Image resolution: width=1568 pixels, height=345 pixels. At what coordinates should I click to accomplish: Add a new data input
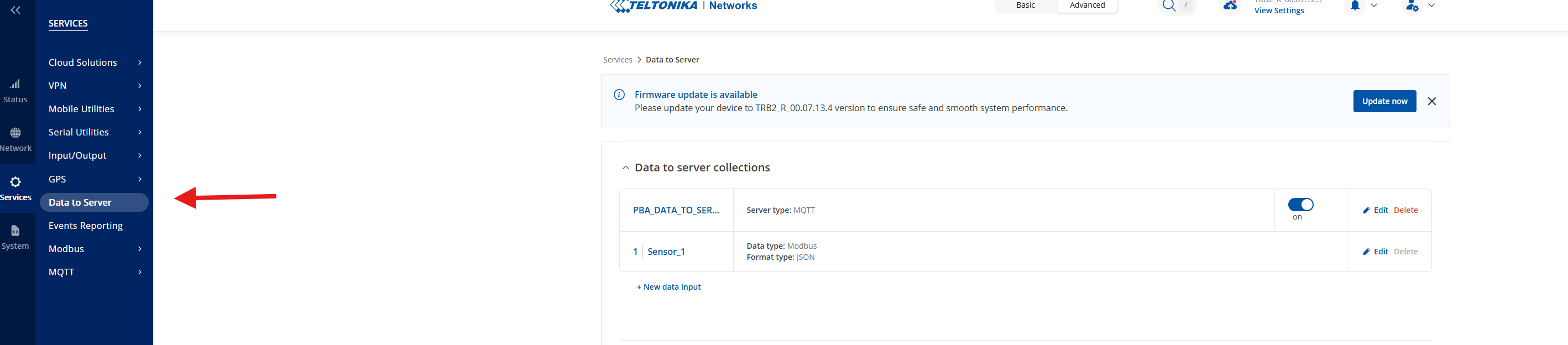(668, 286)
